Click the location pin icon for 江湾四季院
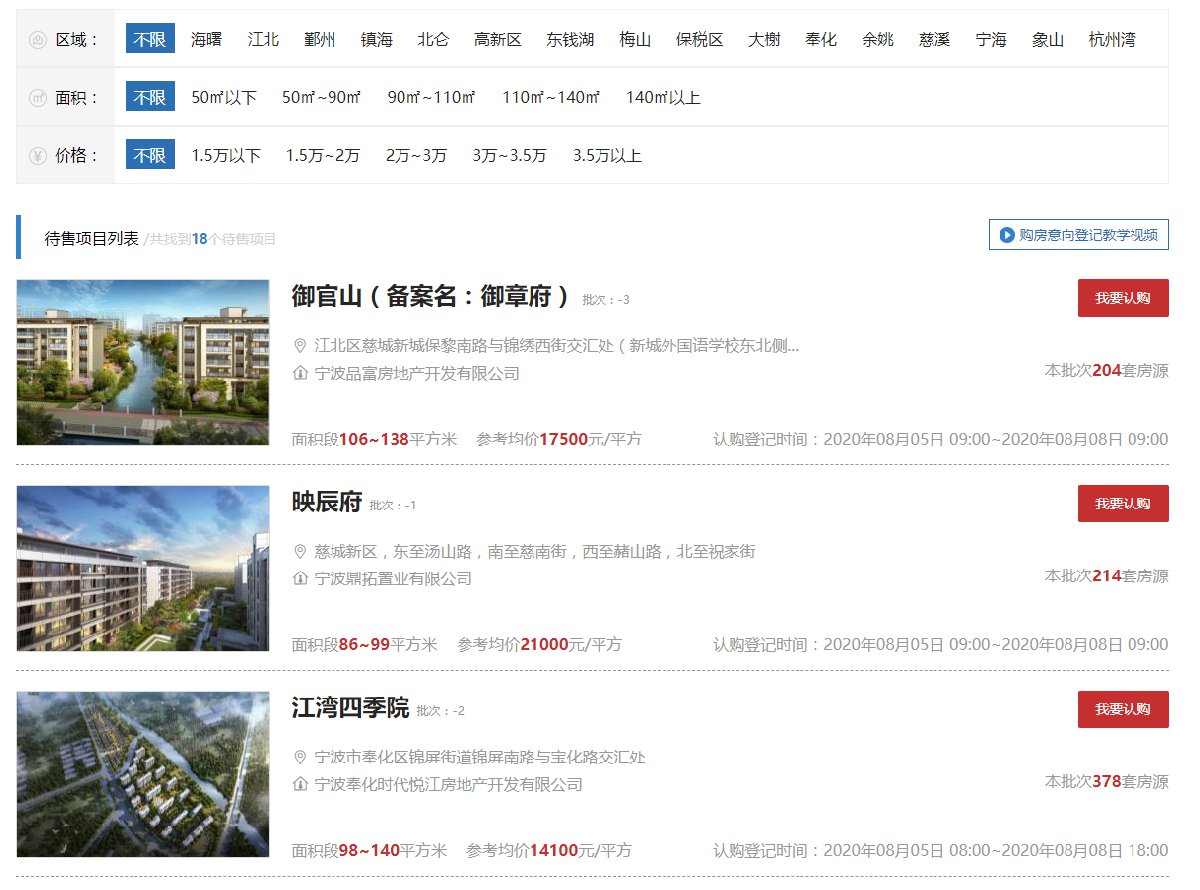Viewport: 1200px width, 890px height. [x=299, y=757]
